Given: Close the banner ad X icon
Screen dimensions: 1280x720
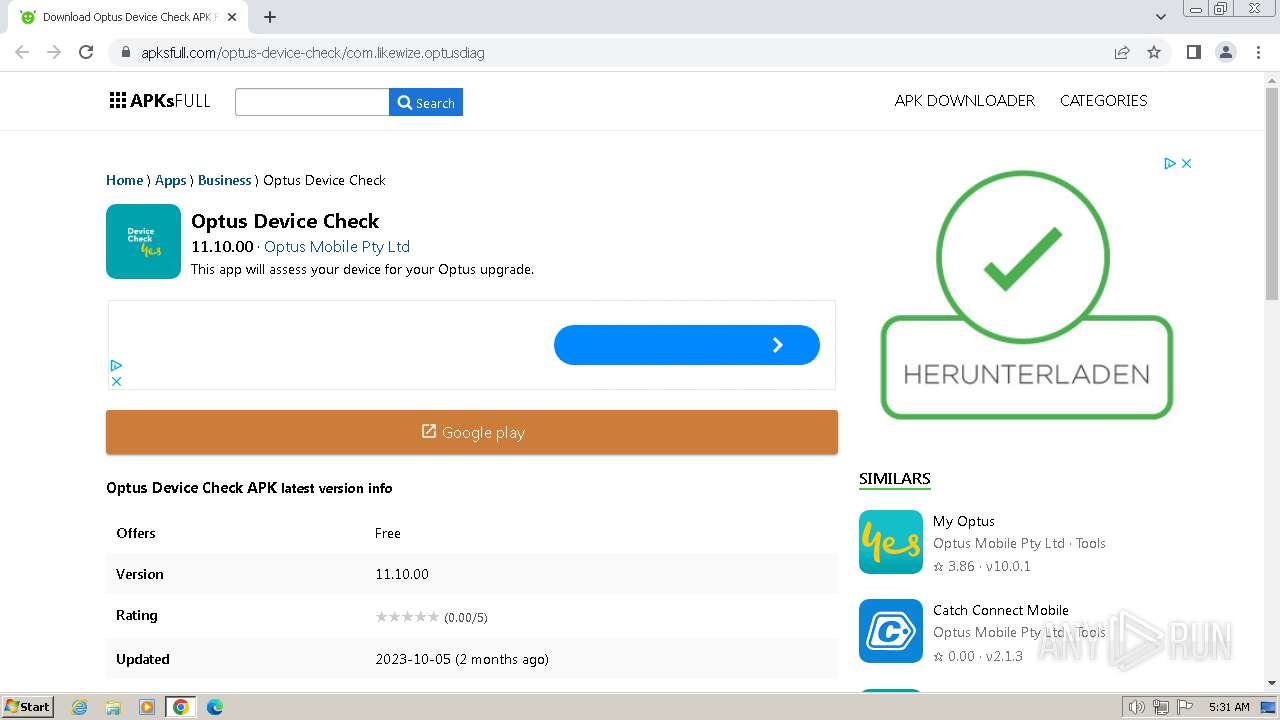Looking at the screenshot, I should tap(116, 381).
